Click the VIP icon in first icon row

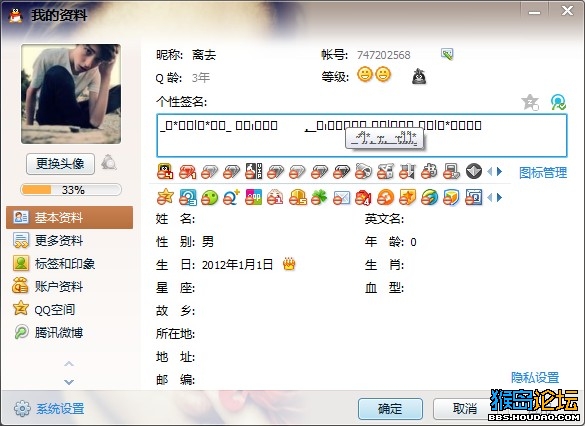click(x=254, y=171)
